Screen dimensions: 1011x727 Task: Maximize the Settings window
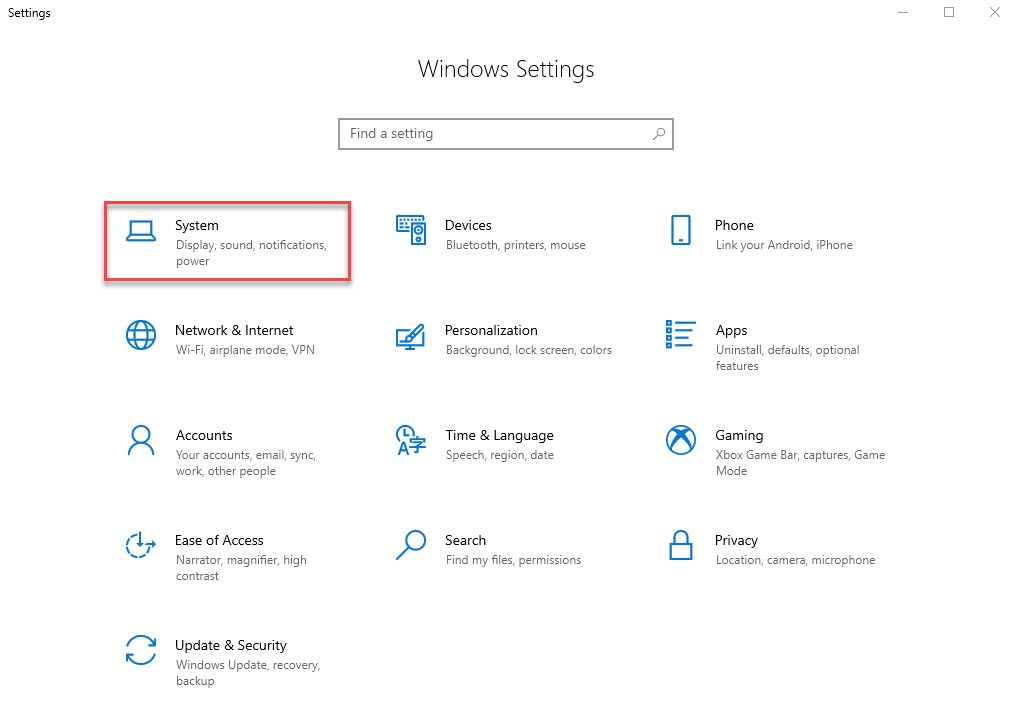(x=949, y=12)
